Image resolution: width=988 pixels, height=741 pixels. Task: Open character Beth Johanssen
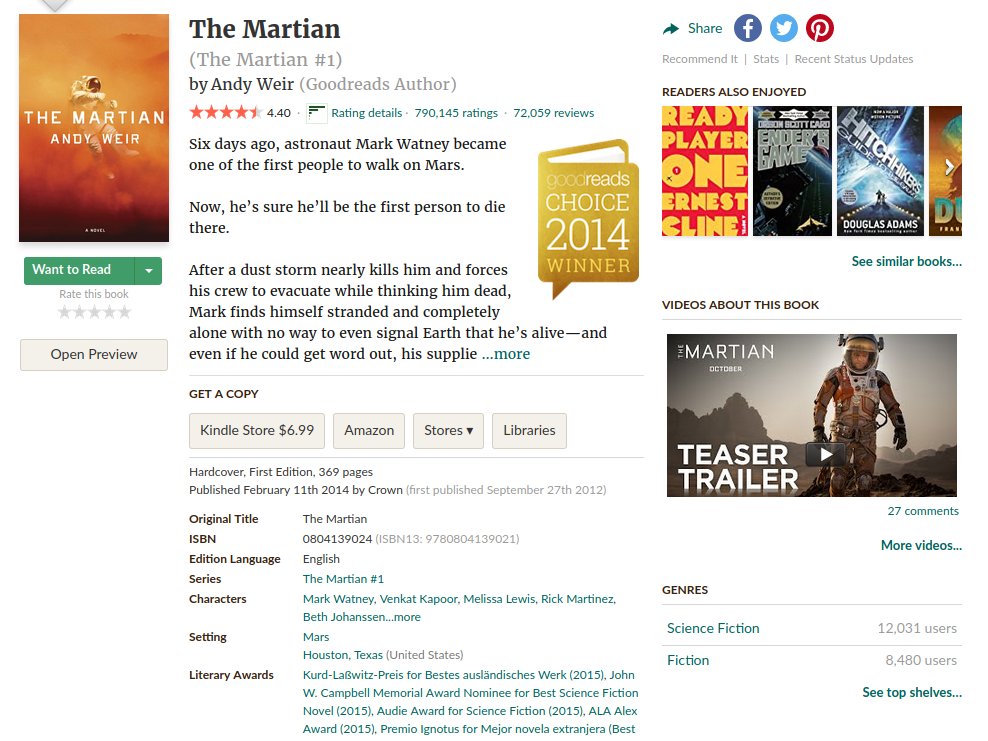pos(343,617)
